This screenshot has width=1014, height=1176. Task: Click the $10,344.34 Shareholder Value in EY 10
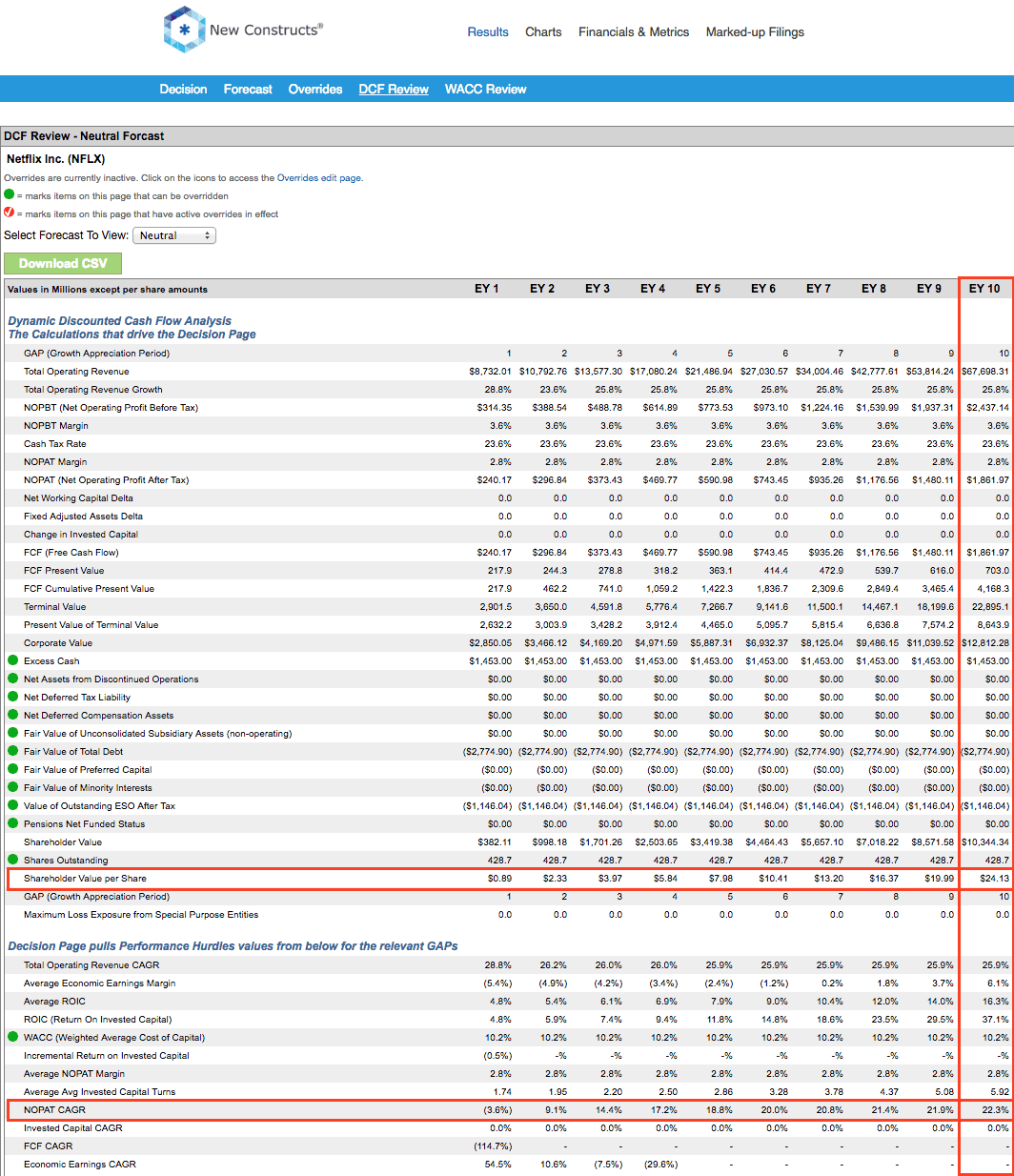pyautogui.click(x=984, y=841)
